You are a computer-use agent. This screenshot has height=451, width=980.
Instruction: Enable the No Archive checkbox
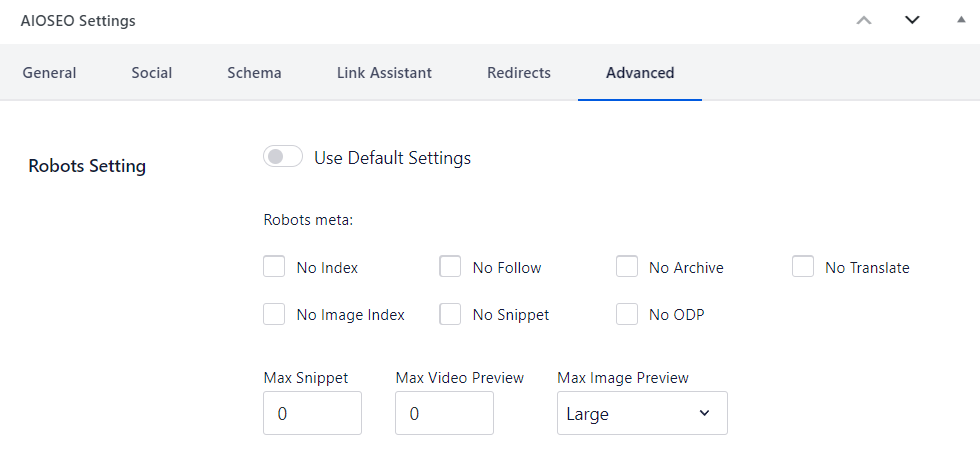627,267
